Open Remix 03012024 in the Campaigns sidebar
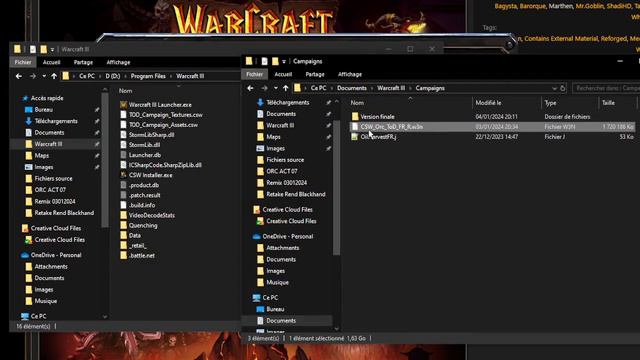640x360 pixels. coord(287,183)
